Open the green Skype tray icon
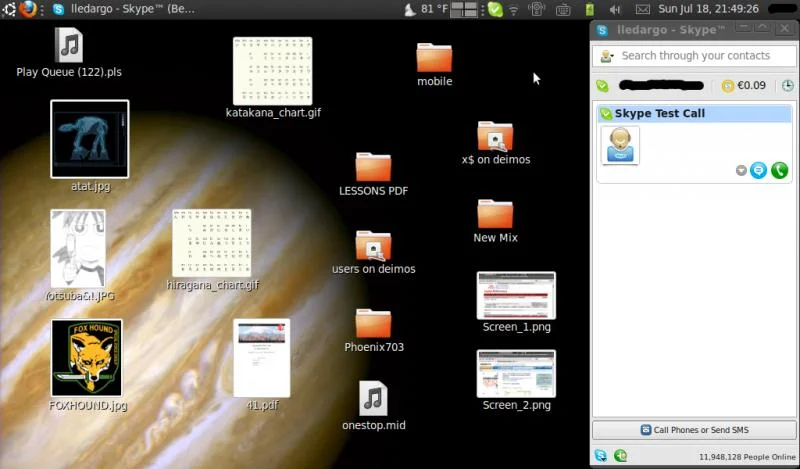Viewport: 800px width, 469px height. pos(495,9)
